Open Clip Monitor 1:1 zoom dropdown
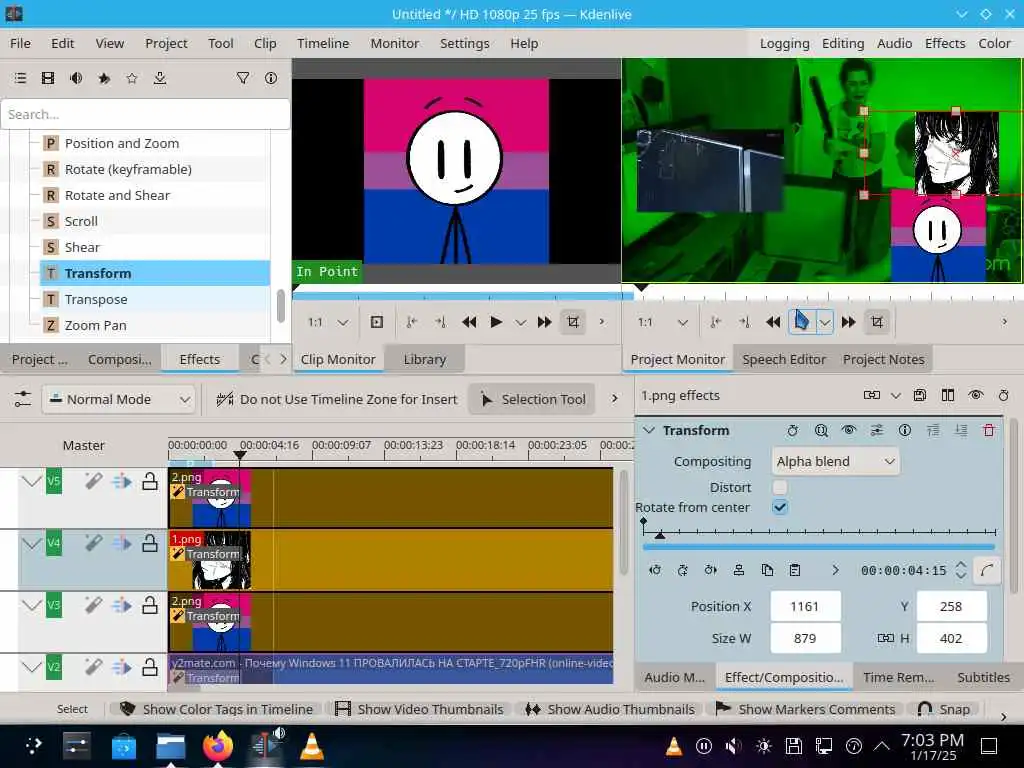Viewport: 1024px width, 768px height. click(x=343, y=322)
